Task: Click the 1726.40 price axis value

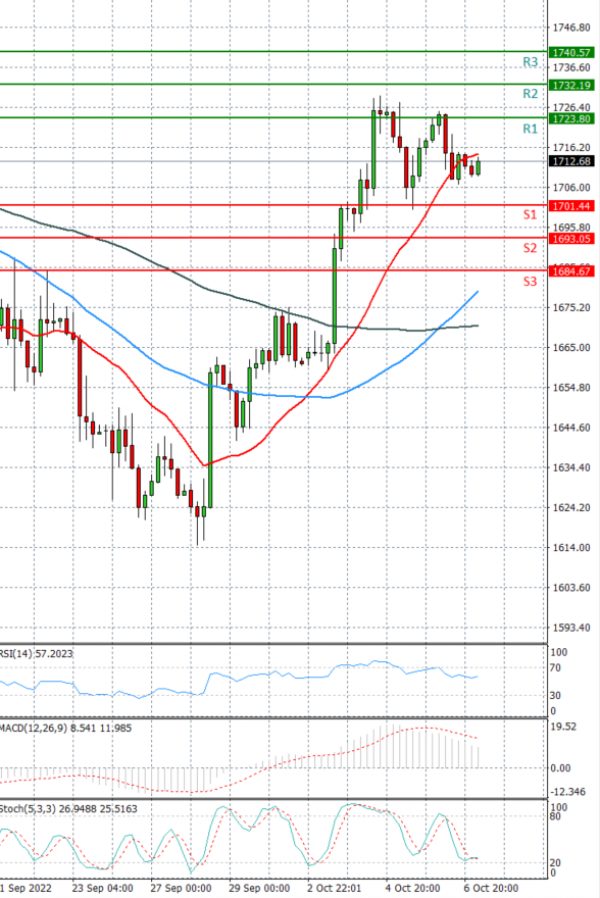Action: click(571, 108)
